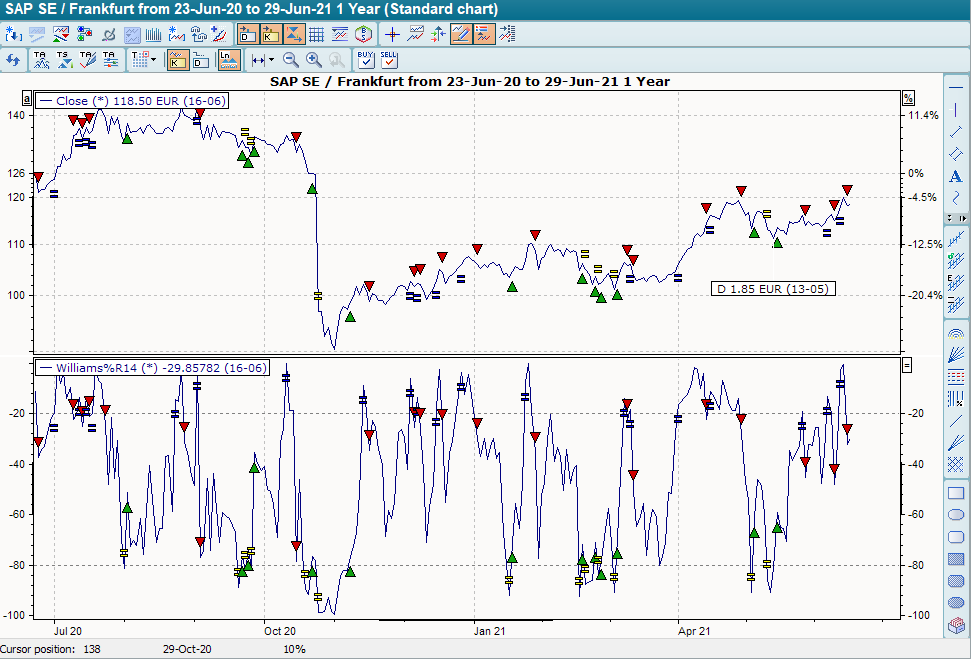Select the text annotation 'A' tool
Viewport: 971px width, 659px height.
(x=955, y=177)
